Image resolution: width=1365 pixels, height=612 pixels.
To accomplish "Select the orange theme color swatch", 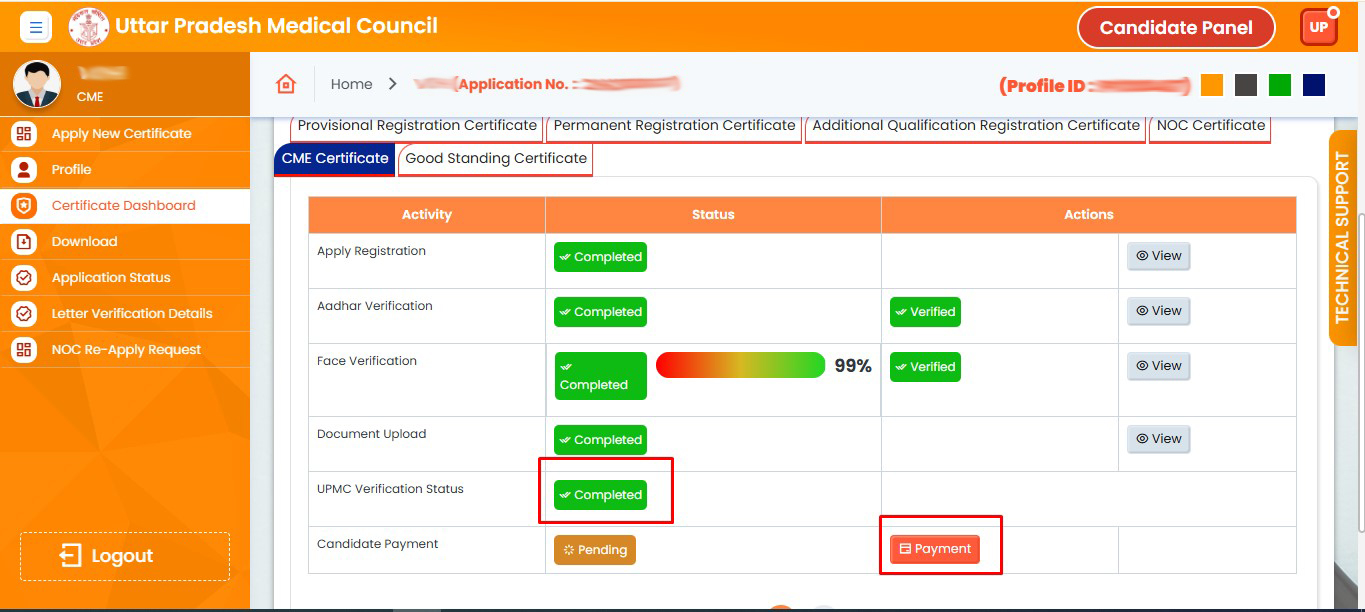I will coord(1212,85).
